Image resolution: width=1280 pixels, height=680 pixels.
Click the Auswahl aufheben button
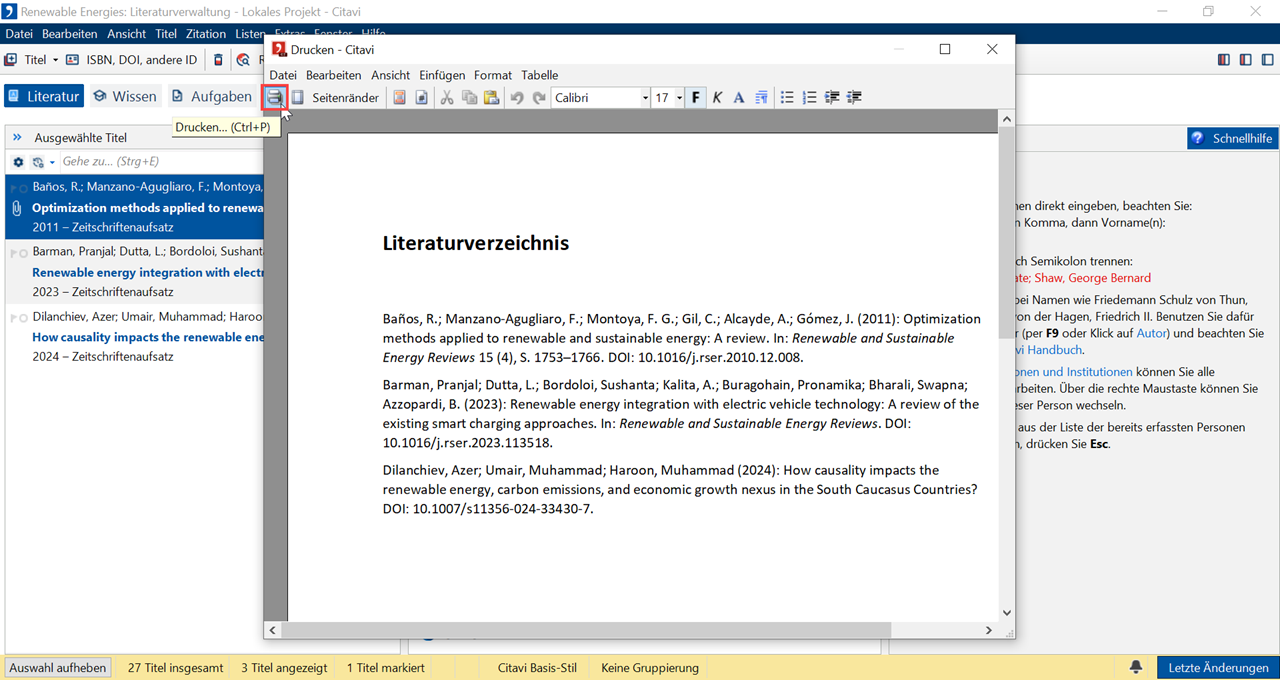[58, 667]
